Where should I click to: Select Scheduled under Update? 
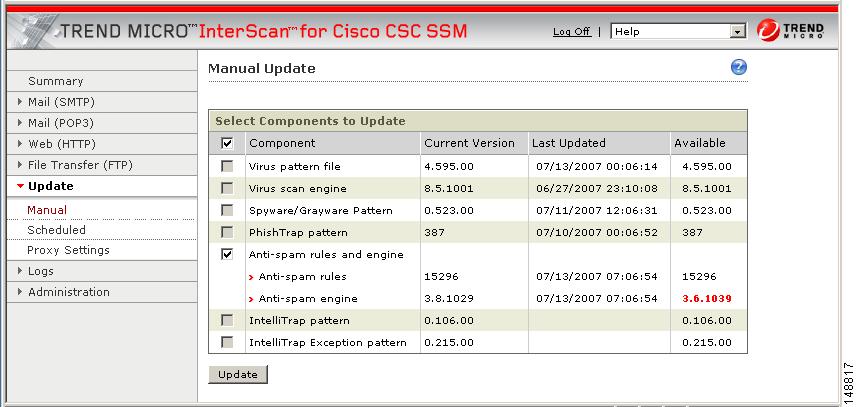click(x=56, y=230)
